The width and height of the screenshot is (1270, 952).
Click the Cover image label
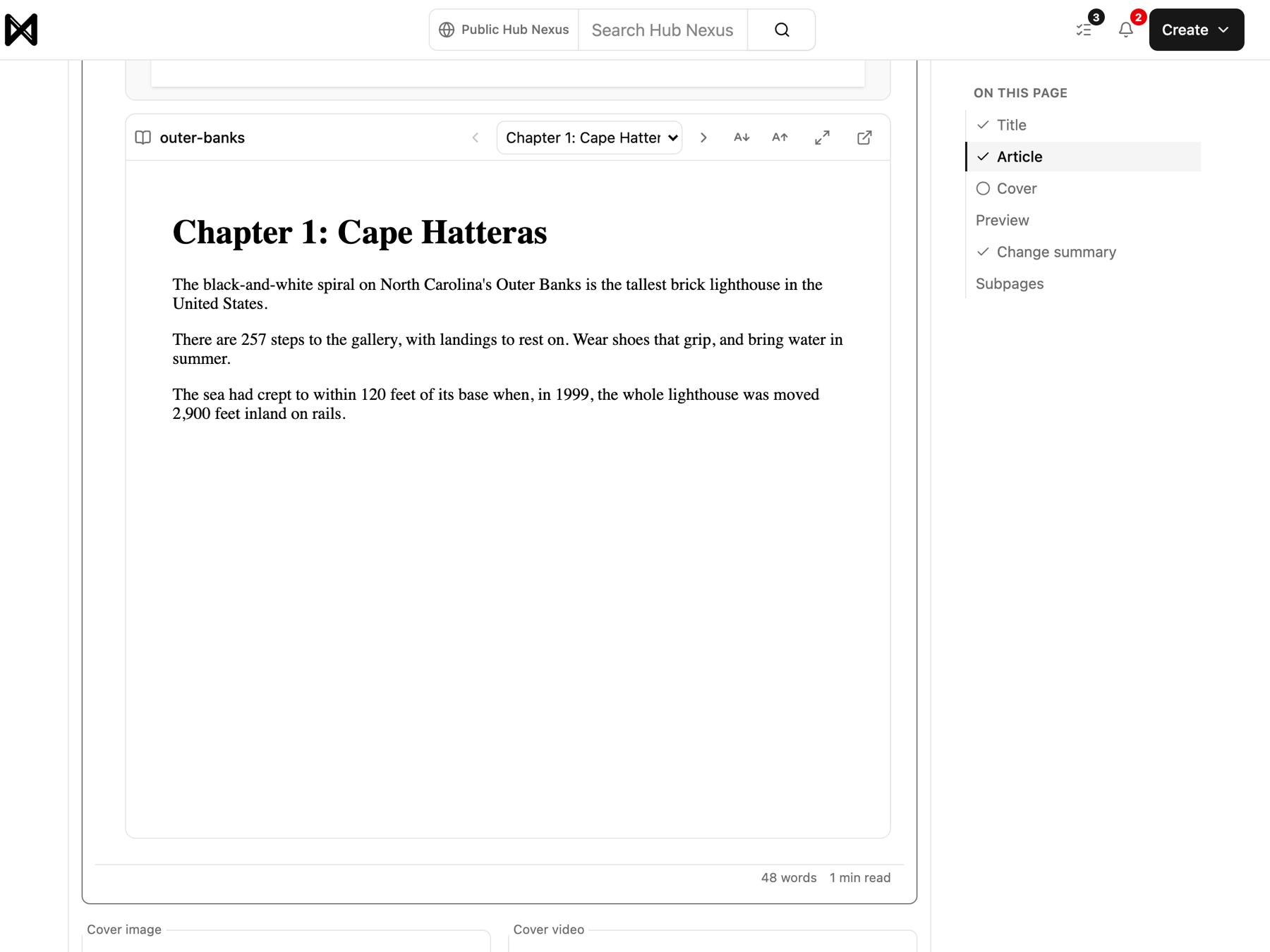tap(124, 929)
